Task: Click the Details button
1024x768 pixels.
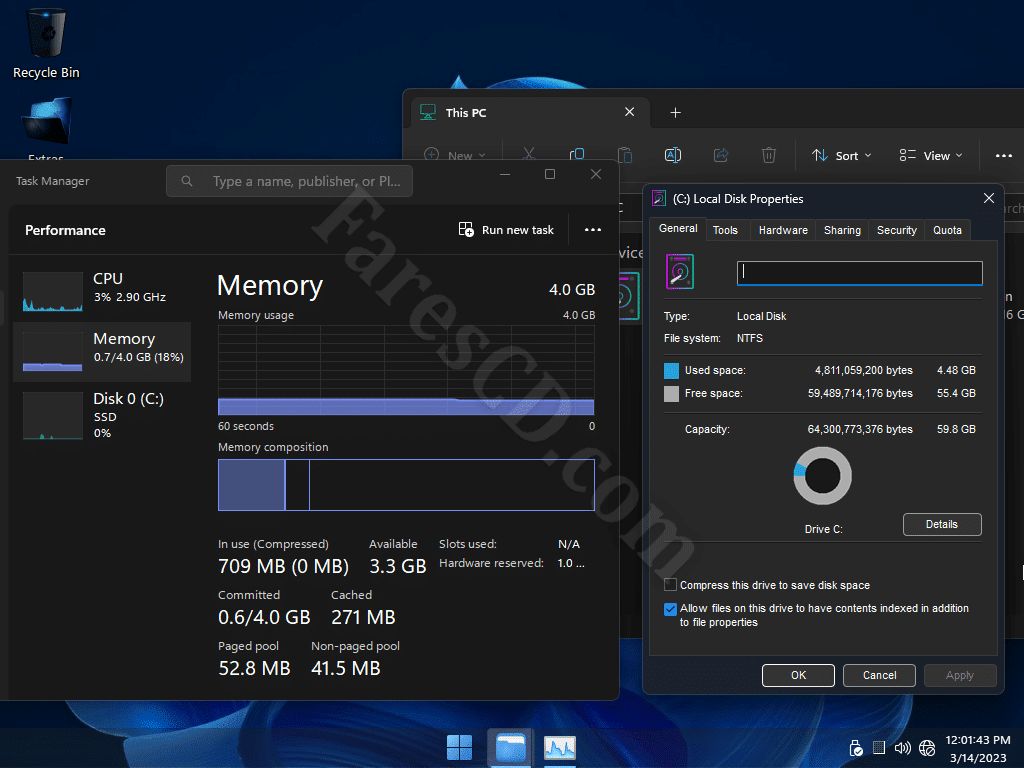Action: pos(942,524)
